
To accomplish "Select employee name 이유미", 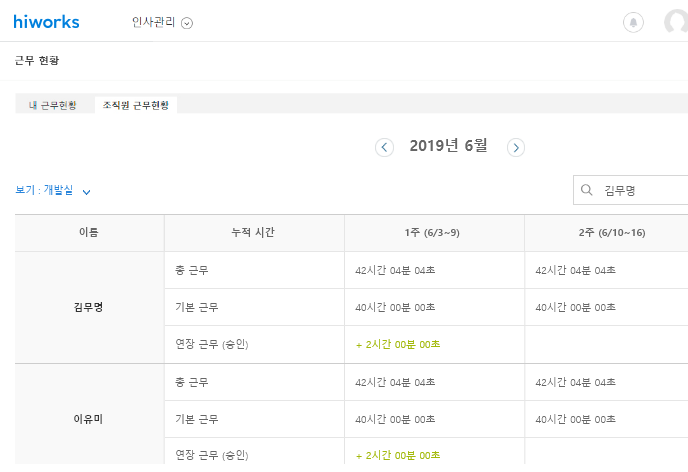I will click(89, 419).
